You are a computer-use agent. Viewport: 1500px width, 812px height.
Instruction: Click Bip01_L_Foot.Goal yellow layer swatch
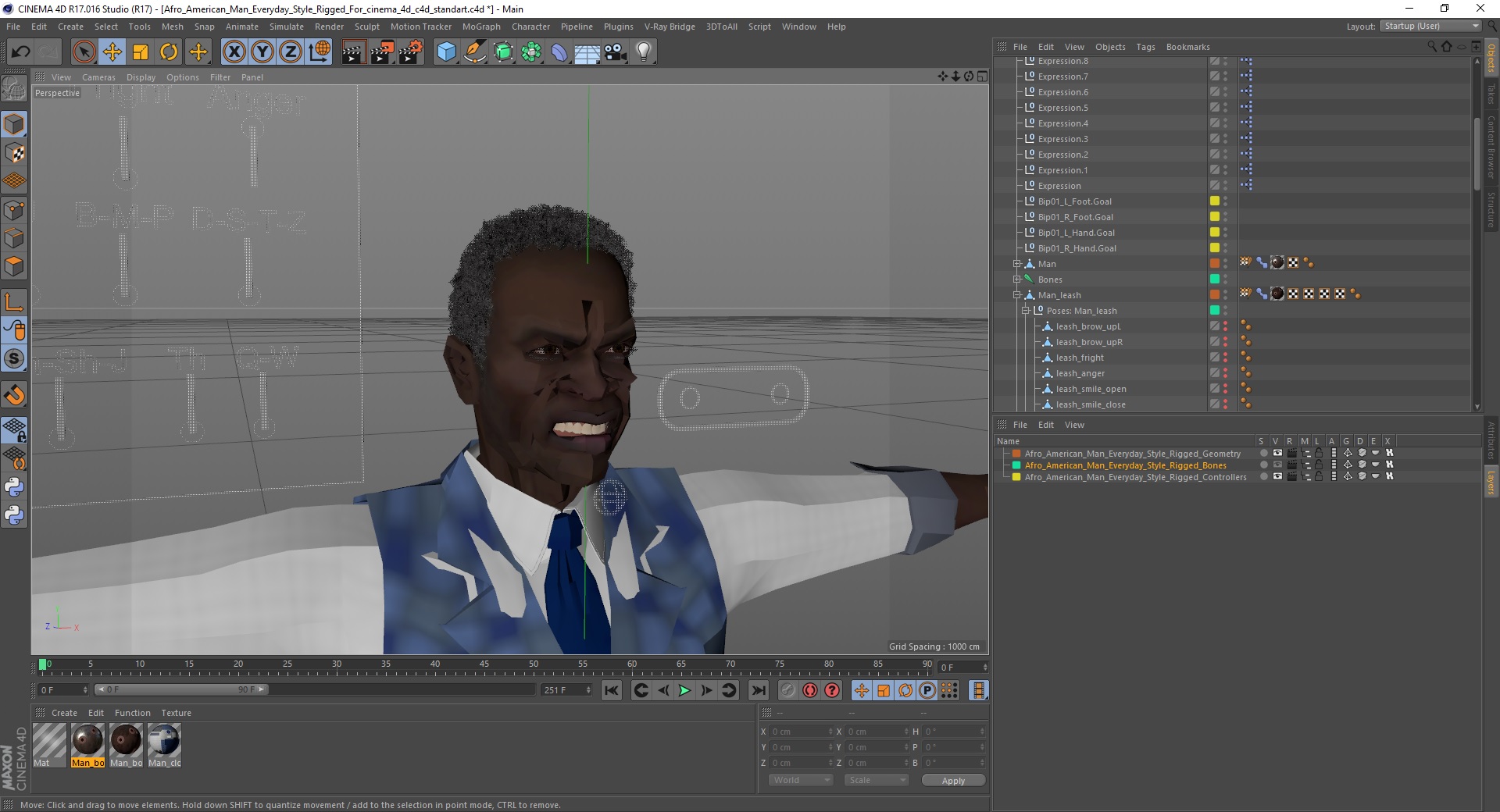1214,201
